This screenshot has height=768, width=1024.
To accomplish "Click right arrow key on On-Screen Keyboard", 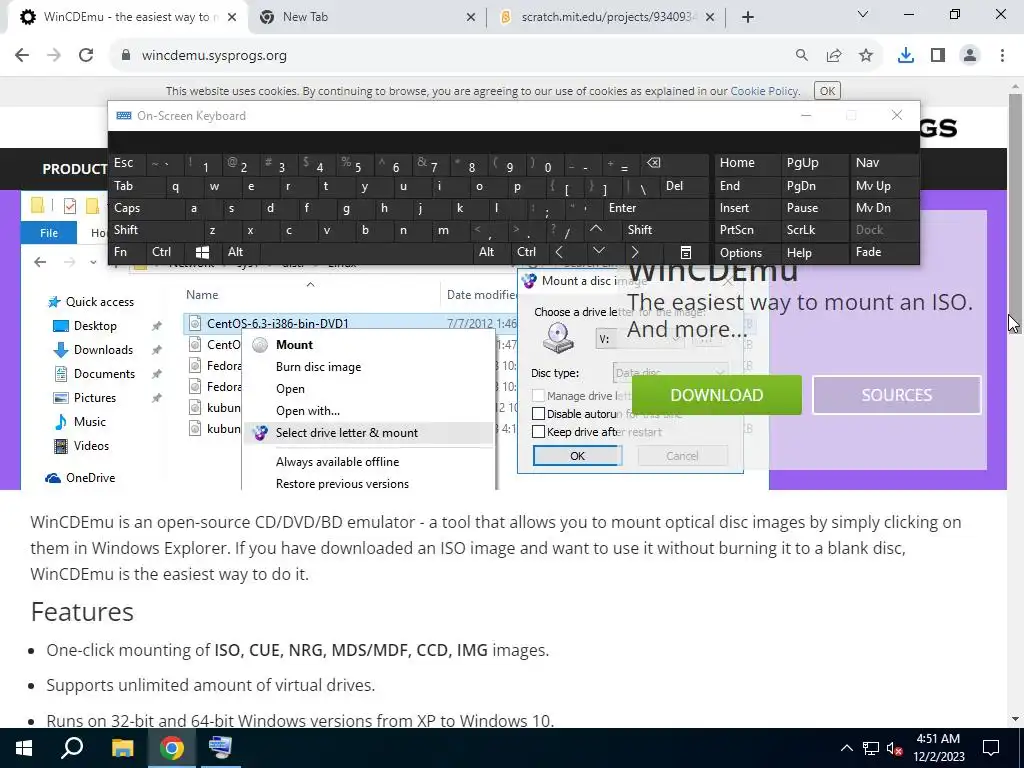I will tap(634, 252).
